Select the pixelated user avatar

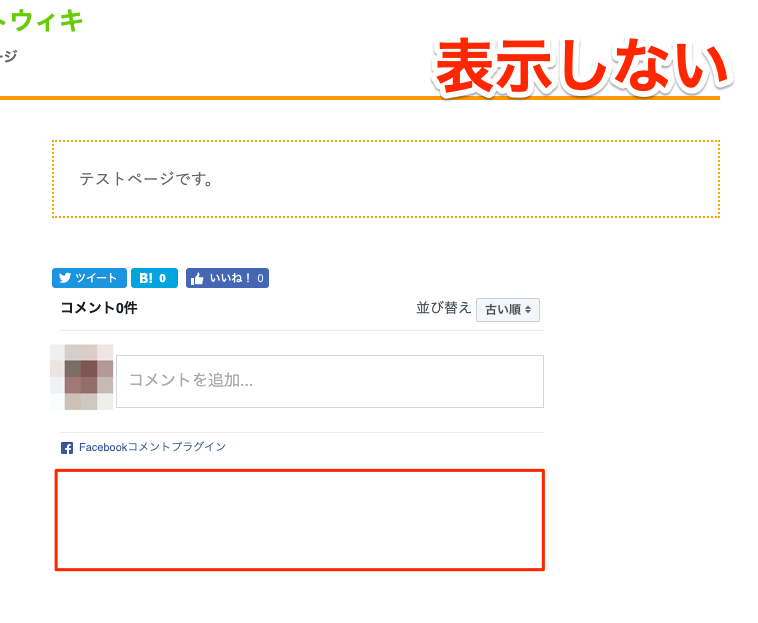point(82,377)
